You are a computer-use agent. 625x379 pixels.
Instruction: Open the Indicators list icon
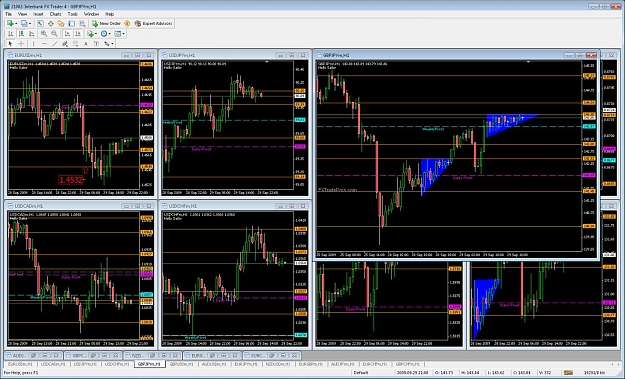90,33
